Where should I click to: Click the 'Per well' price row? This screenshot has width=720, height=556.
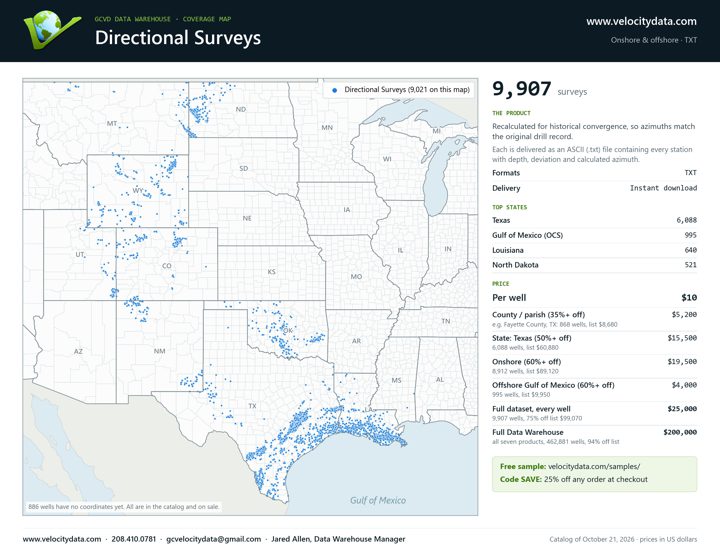click(594, 298)
